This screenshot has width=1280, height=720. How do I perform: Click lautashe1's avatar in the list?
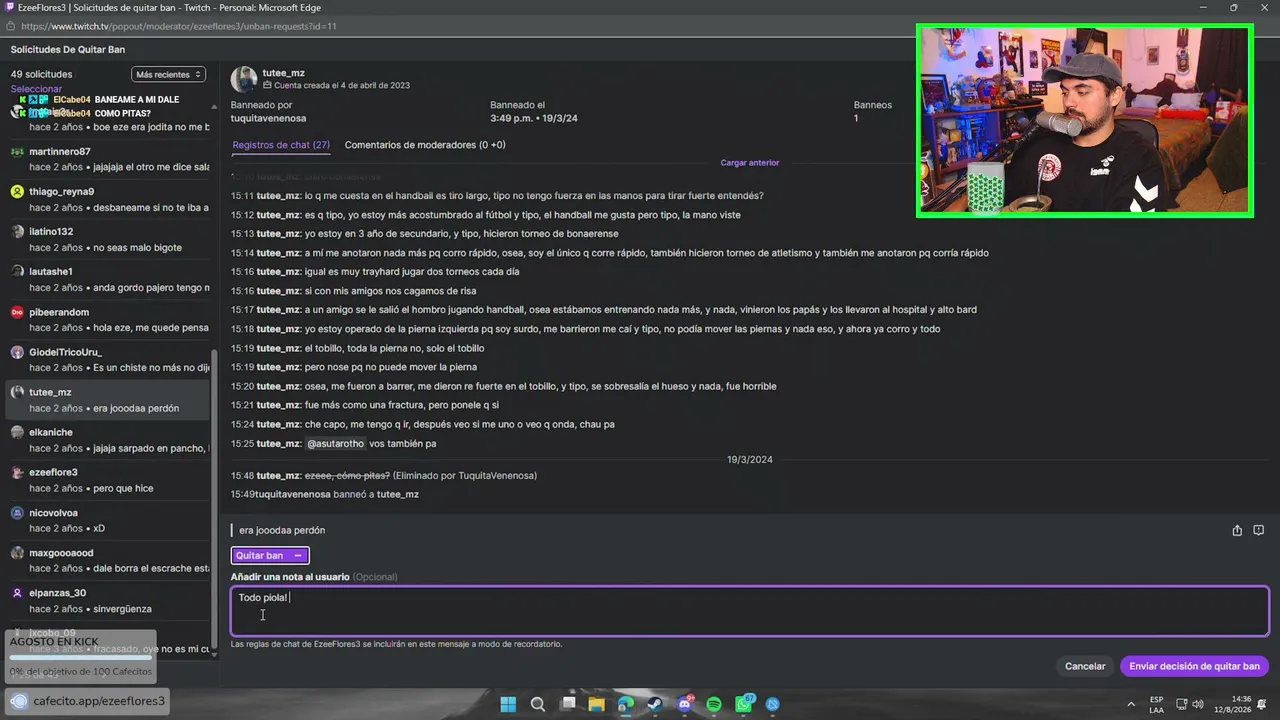17,272
